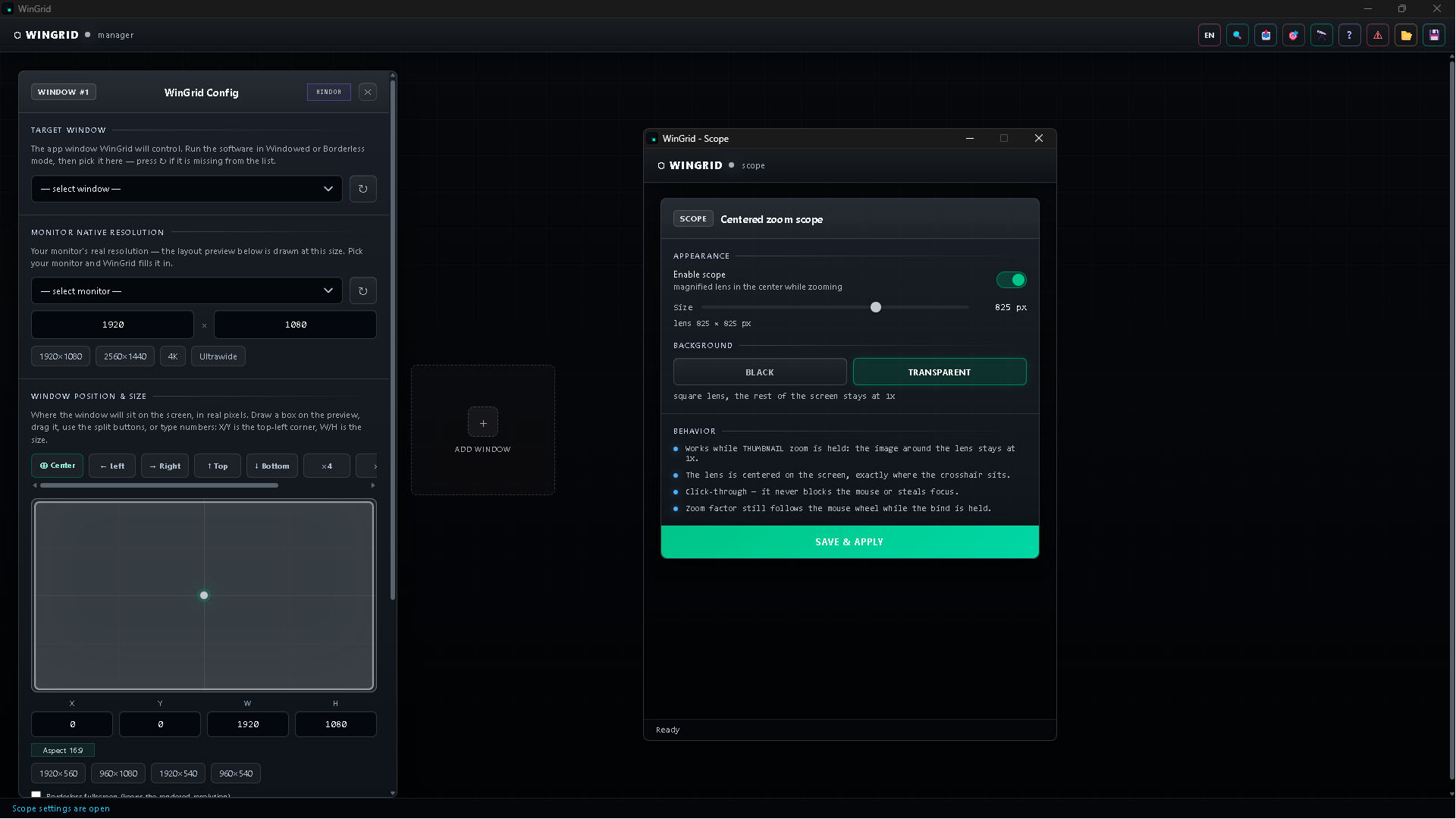
Task: Snap window to the Left half
Action: pyautogui.click(x=112, y=466)
